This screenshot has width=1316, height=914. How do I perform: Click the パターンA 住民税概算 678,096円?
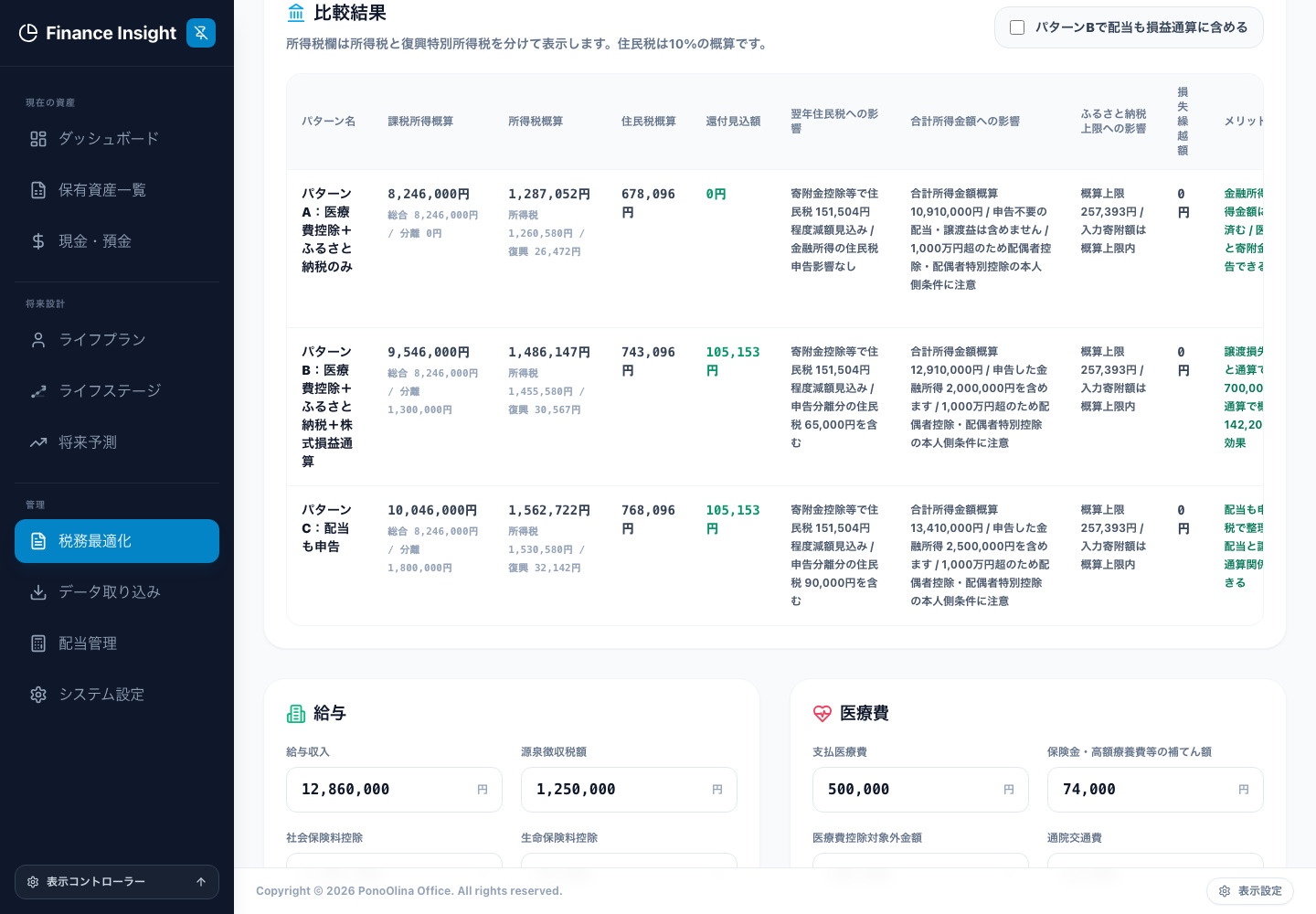(x=649, y=204)
